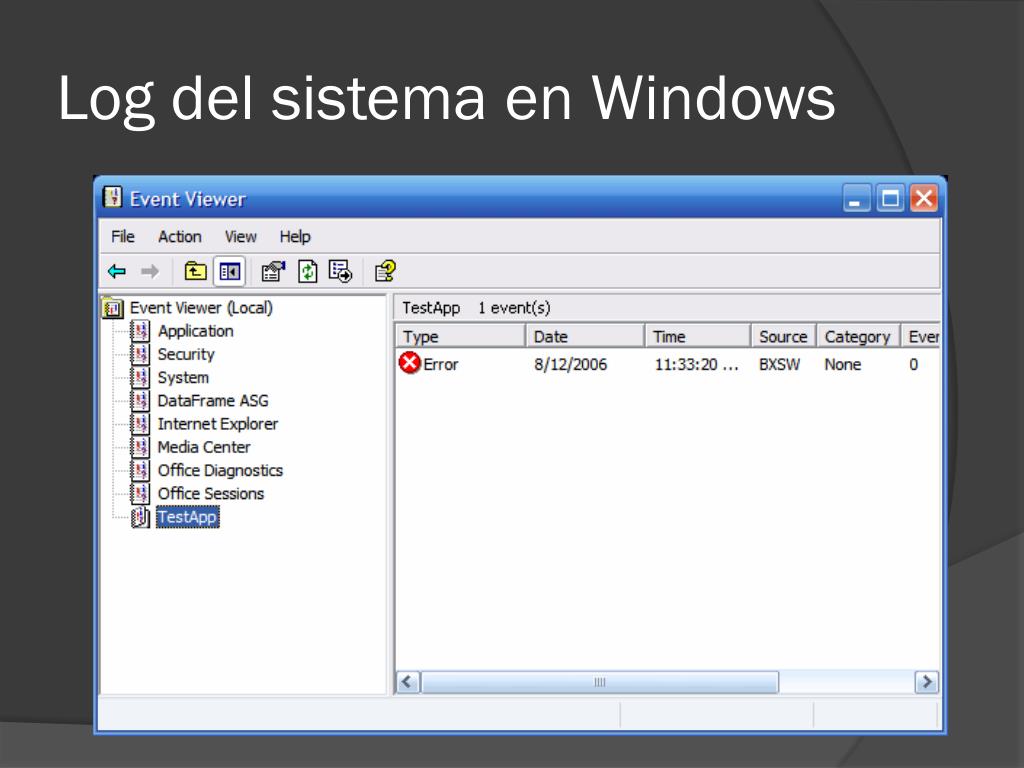Click the Application log icon
Viewport: 1024px width, 768px height.
pos(140,331)
